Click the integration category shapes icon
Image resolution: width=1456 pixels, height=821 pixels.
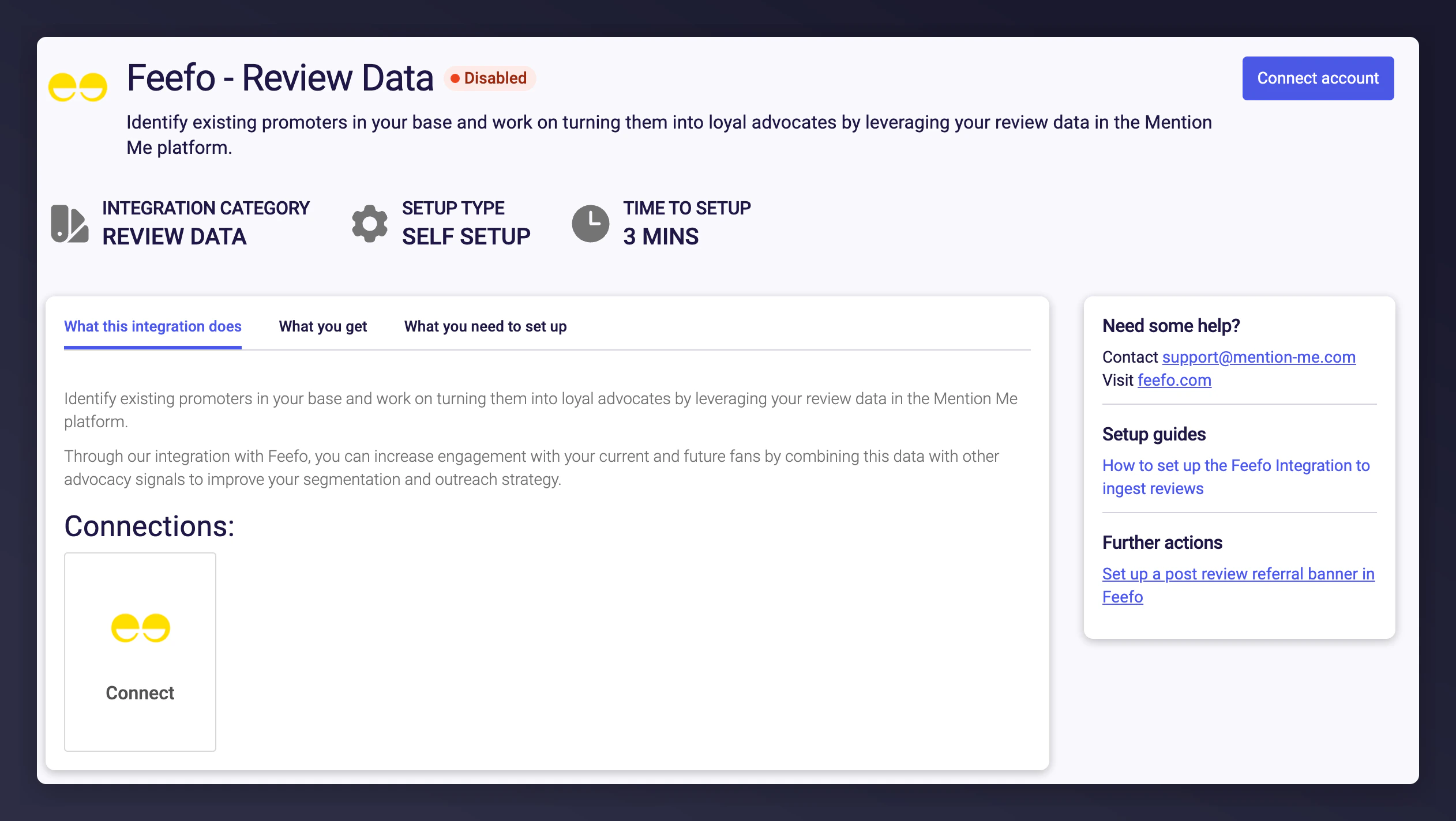pos(70,224)
